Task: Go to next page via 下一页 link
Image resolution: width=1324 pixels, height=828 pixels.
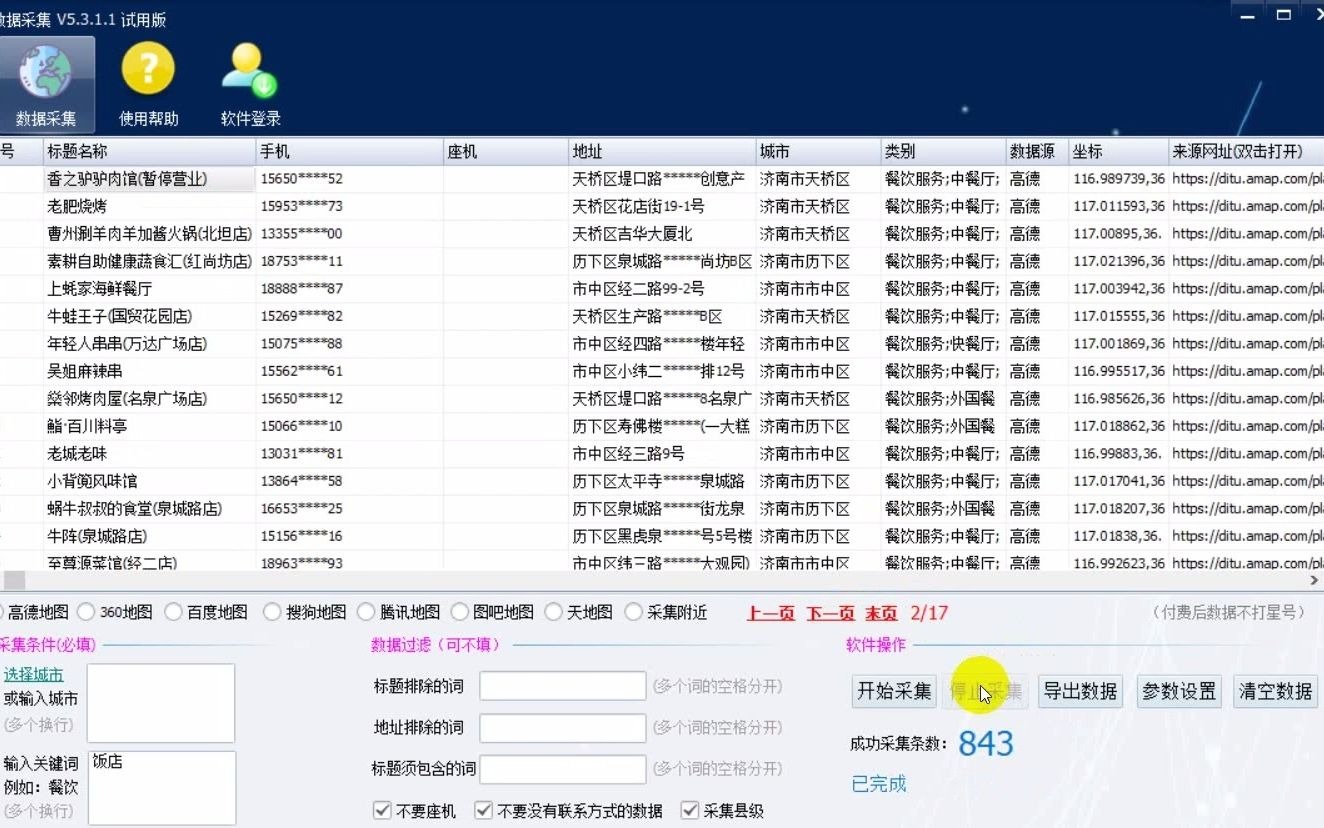Action: click(831, 613)
